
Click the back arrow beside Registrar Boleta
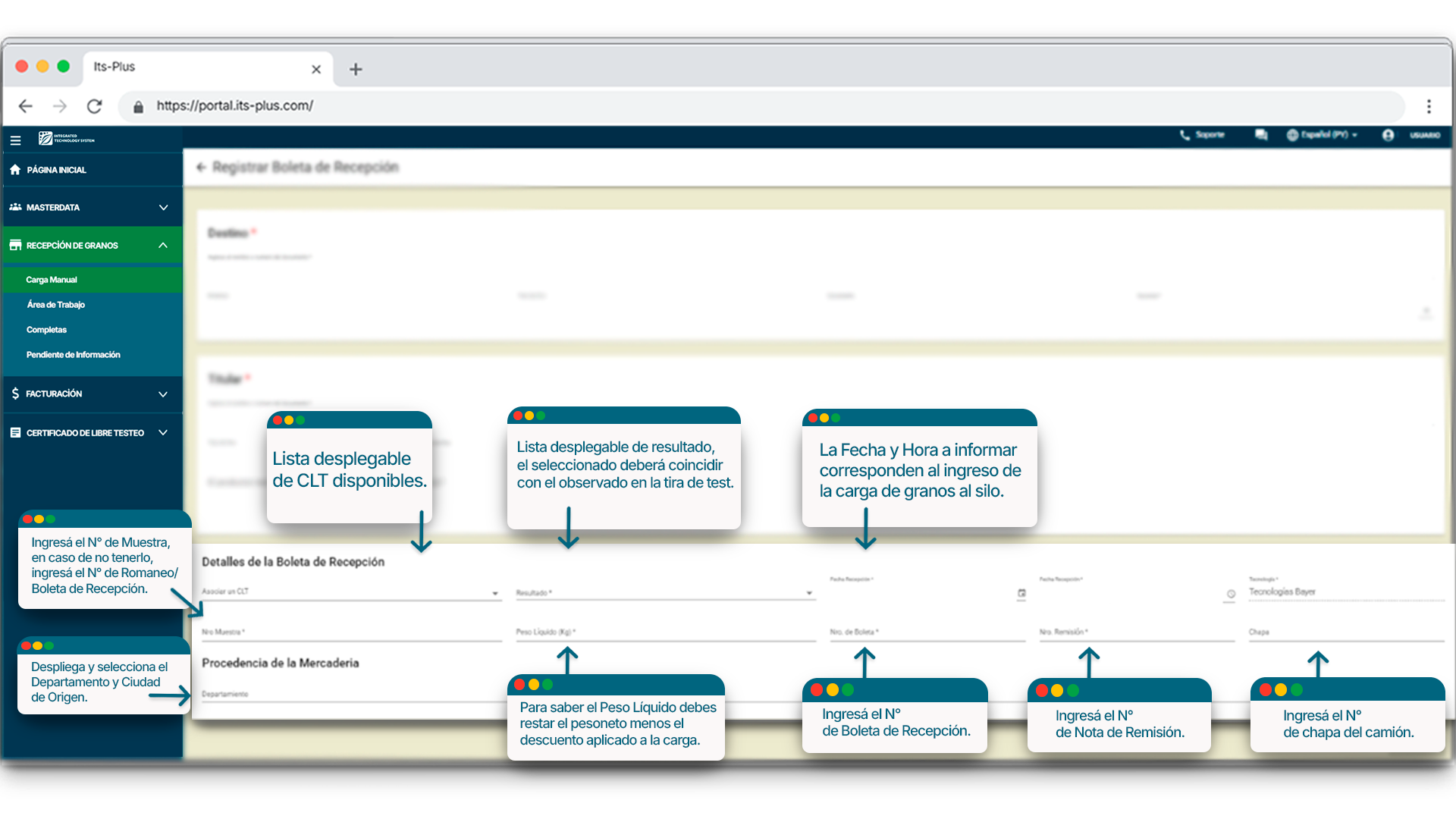click(201, 167)
